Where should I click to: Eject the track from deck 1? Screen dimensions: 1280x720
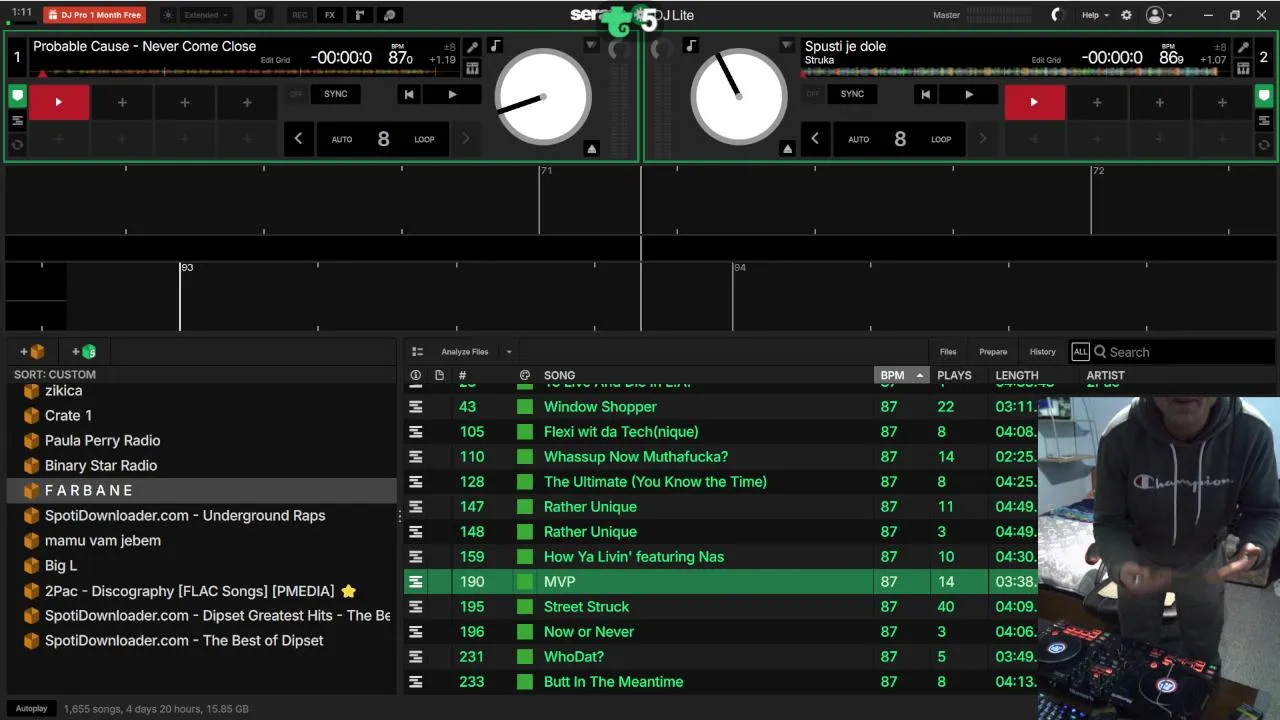click(x=591, y=148)
